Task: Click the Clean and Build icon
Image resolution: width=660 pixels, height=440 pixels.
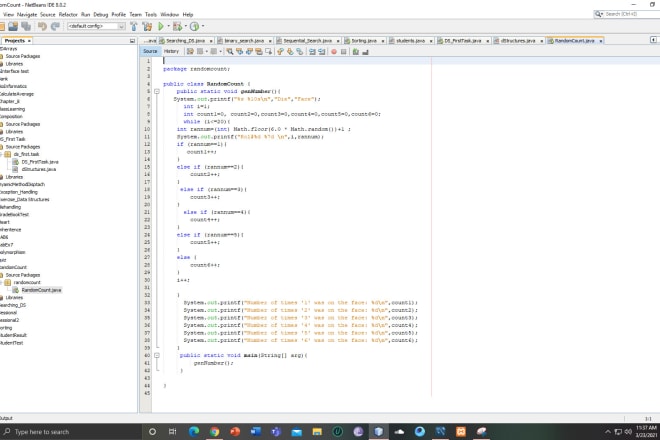Action: (x=145, y=26)
